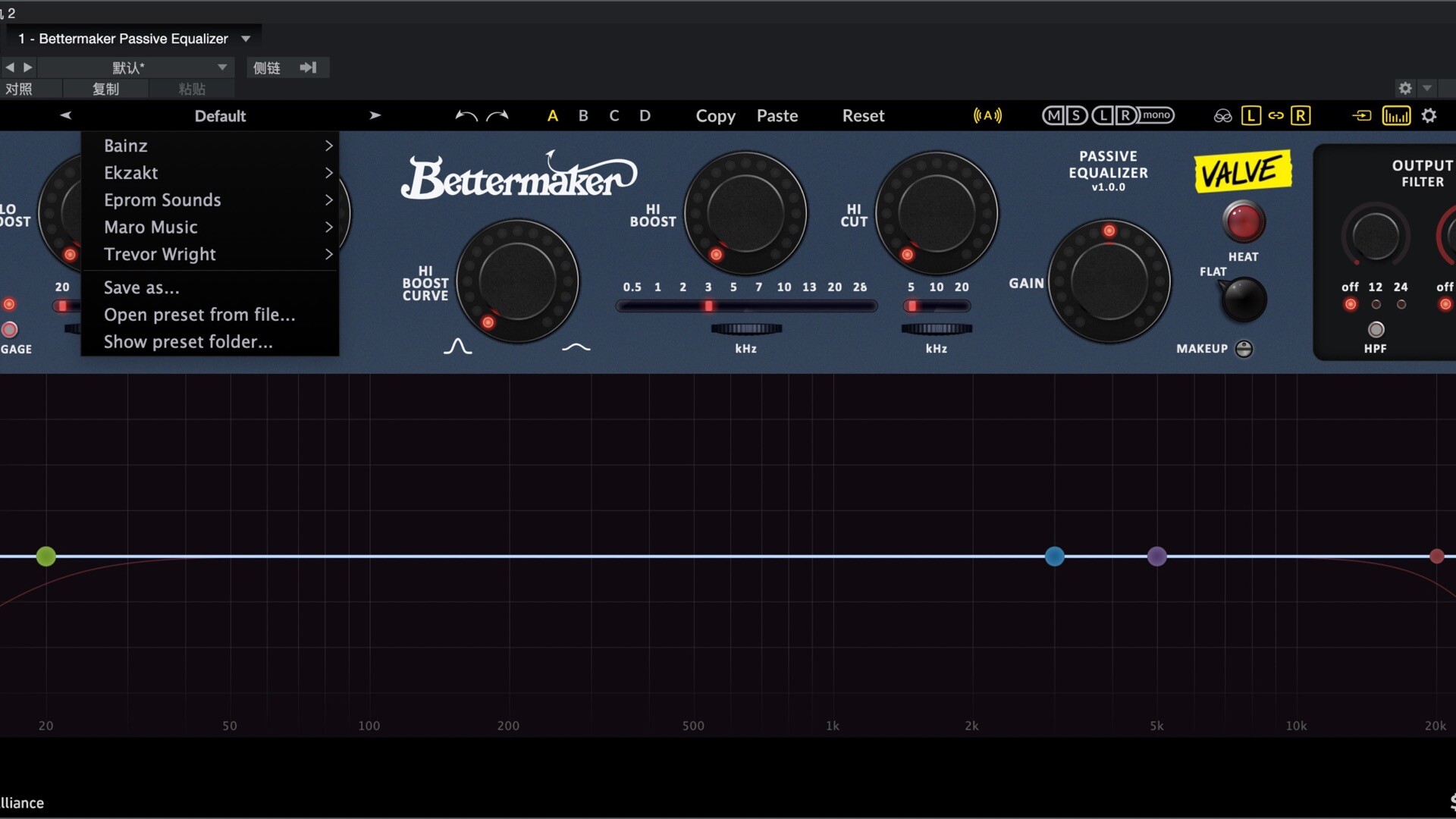The image size is (1456, 819).
Task: Select HPF slope off radio
Action: [x=1351, y=304]
